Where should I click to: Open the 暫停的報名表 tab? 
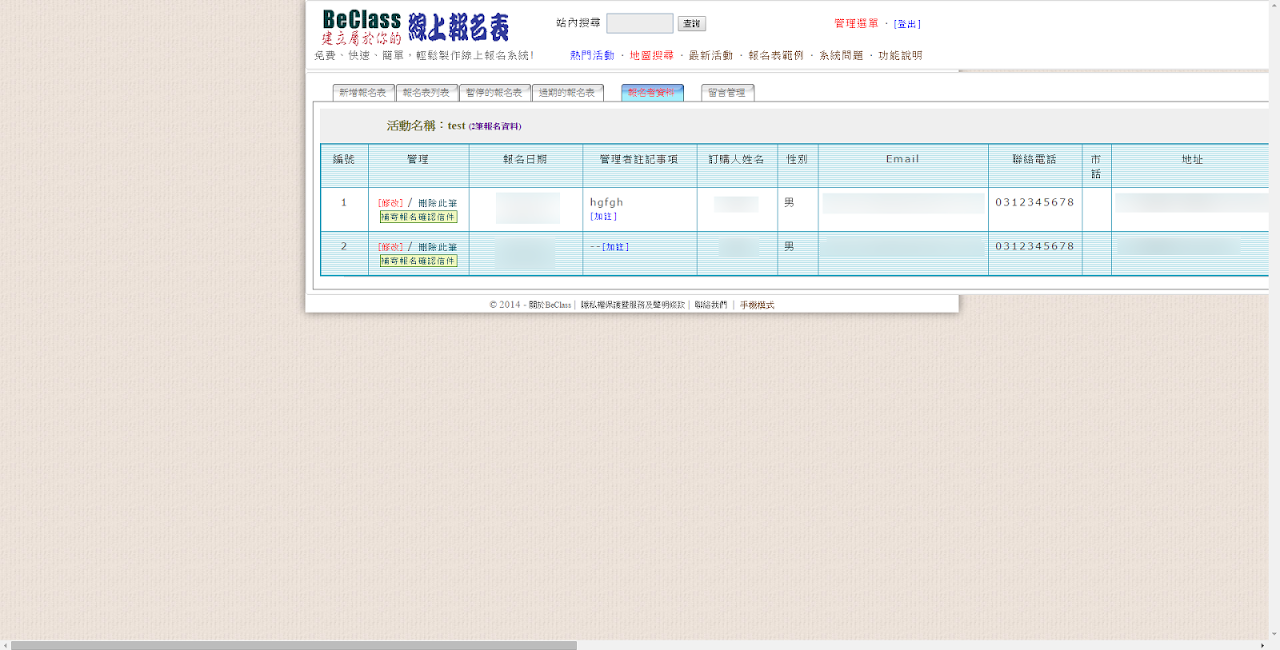click(x=494, y=91)
